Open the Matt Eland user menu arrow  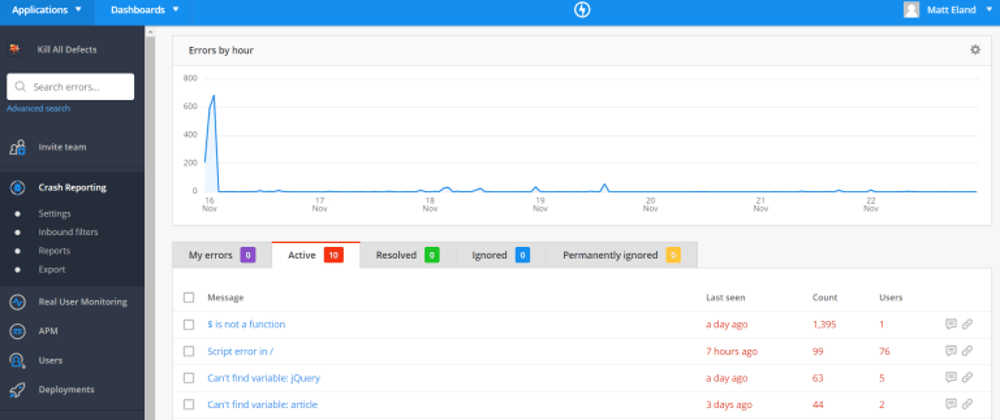989,10
